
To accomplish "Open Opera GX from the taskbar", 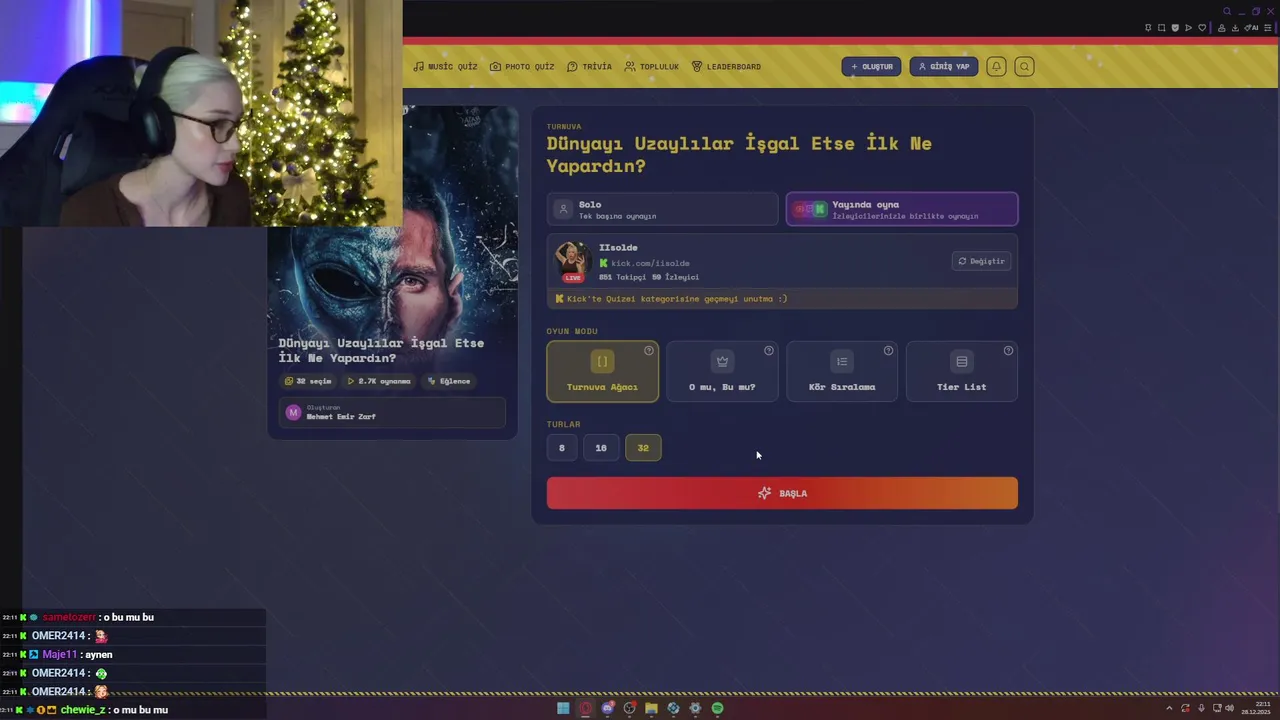I will pos(585,708).
